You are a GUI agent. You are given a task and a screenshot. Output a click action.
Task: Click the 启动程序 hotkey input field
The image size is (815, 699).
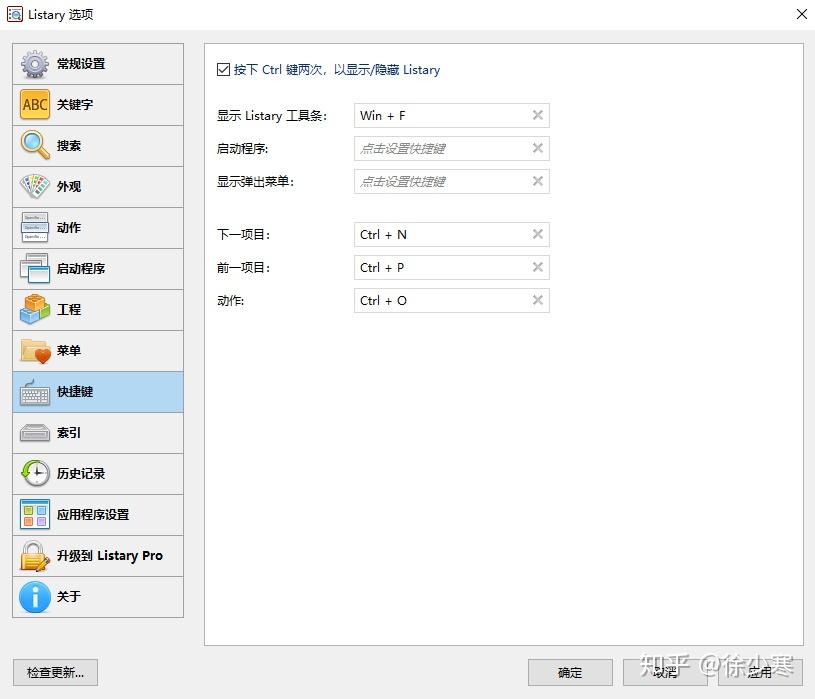[452, 149]
